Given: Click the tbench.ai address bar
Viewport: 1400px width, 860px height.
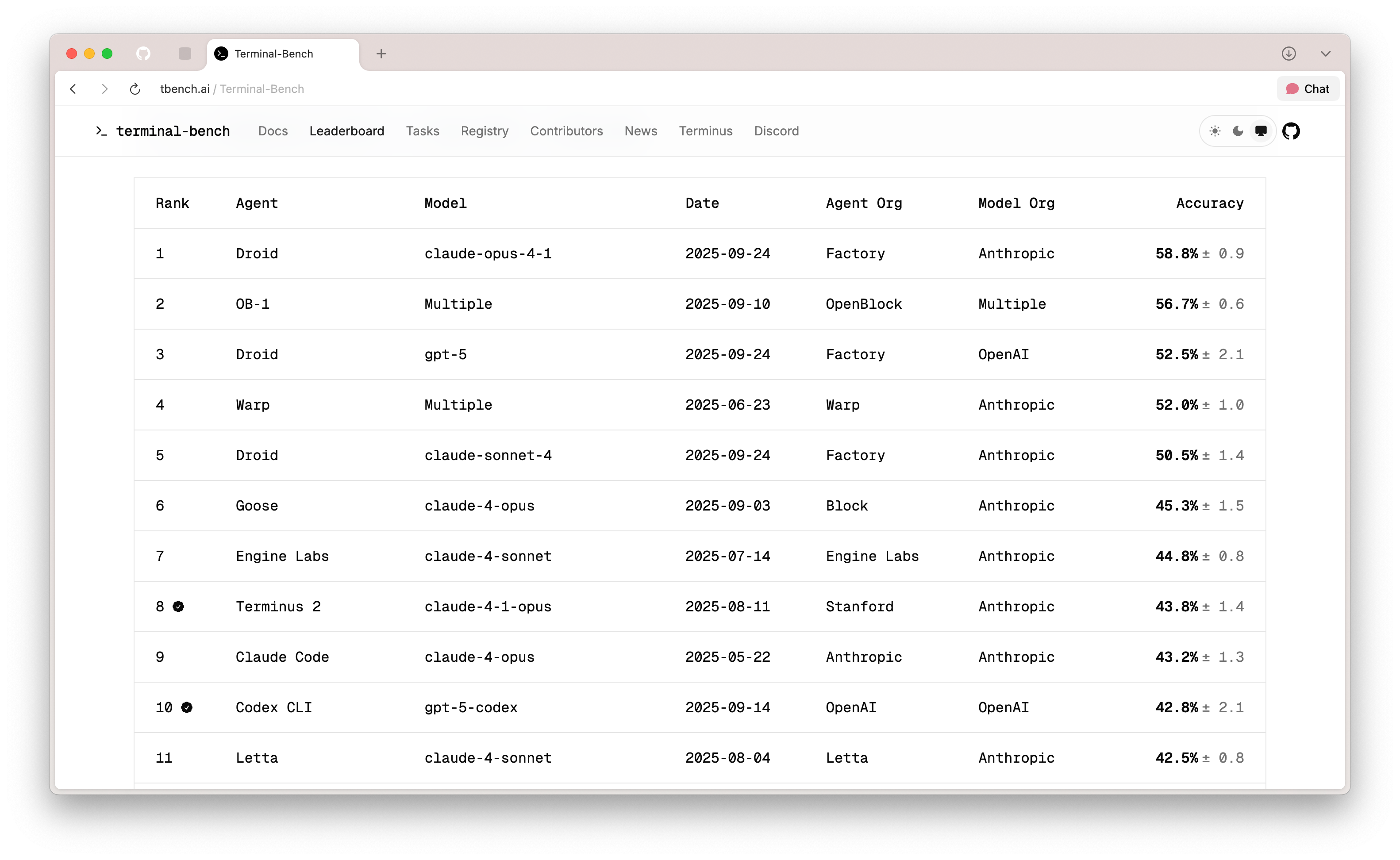Looking at the screenshot, I should [231, 89].
